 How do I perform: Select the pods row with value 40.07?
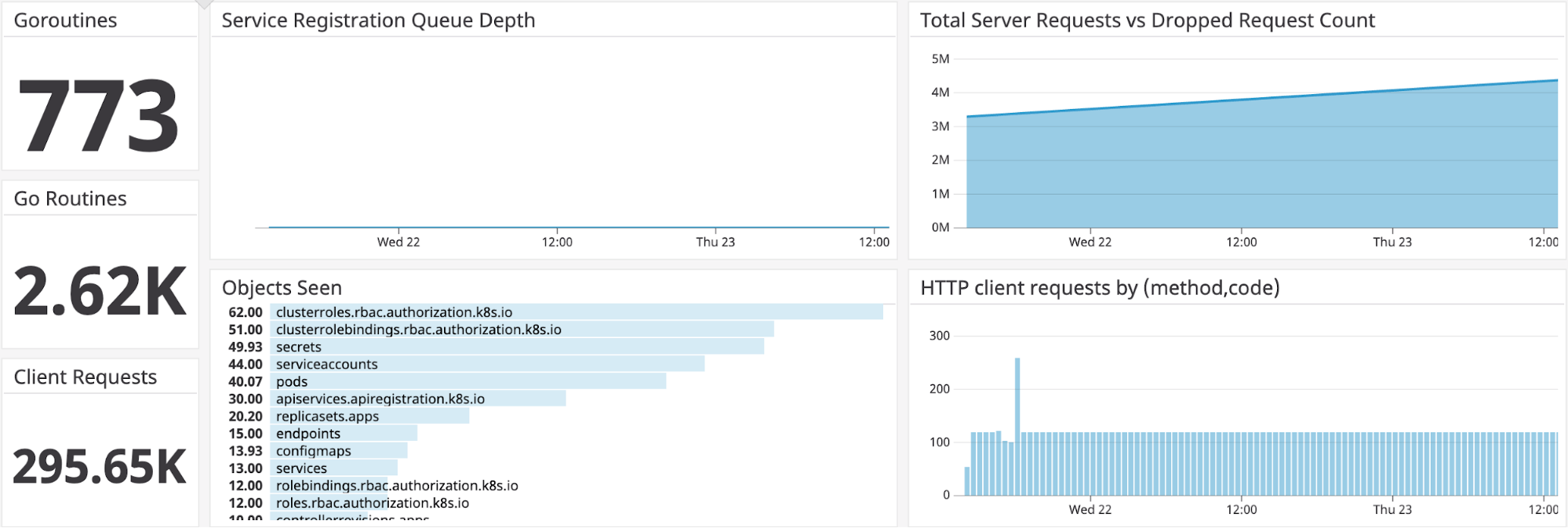click(467, 381)
